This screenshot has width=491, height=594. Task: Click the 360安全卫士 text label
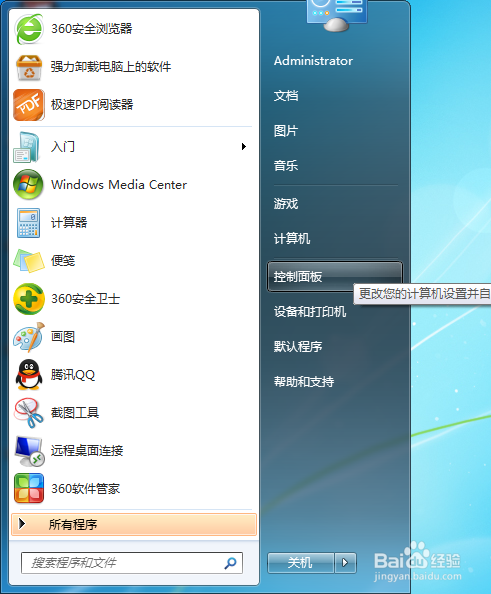coord(86,299)
